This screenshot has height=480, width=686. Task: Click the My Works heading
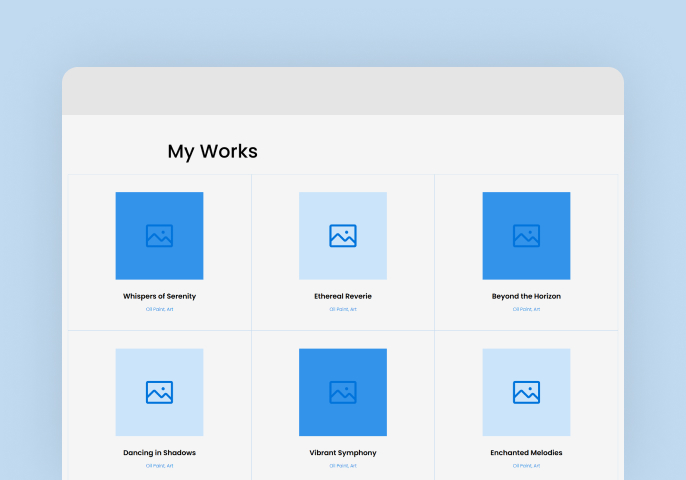tap(213, 151)
